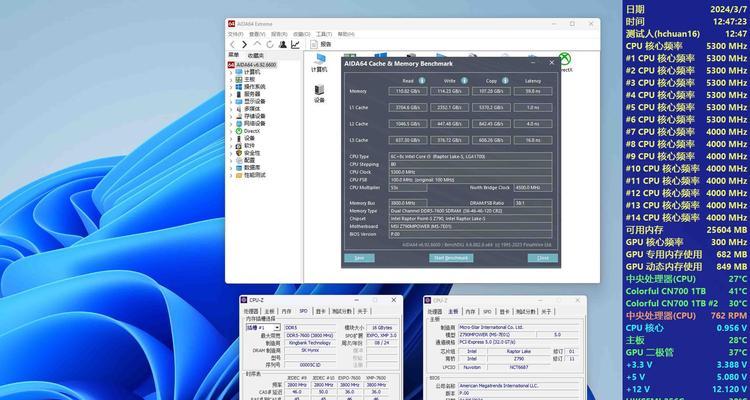The height and width of the screenshot is (400, 750).
Task: Click the info icon beside Copy column
Action: coord(505,81)
